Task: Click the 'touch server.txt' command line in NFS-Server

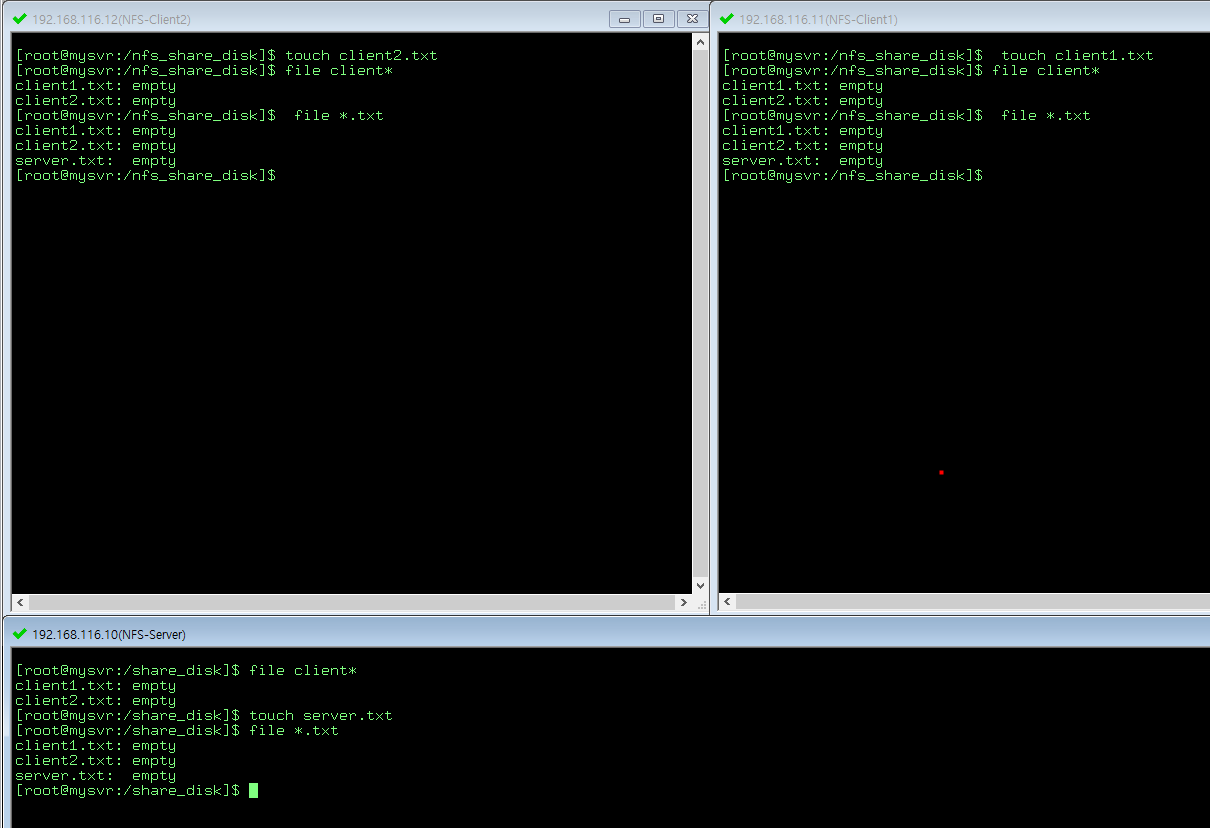Action: point(204,715)
